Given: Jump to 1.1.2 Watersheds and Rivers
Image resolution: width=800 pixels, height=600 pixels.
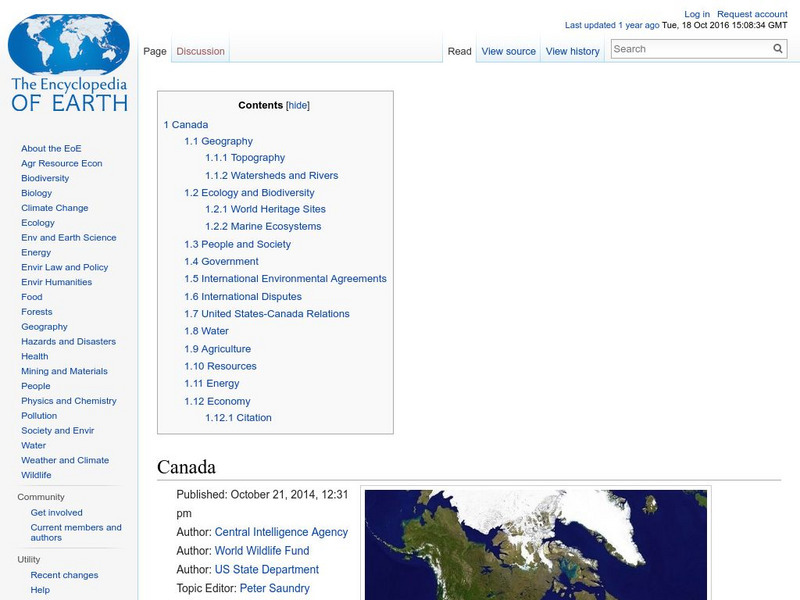Looking at the screenshot, I should click(271, 176).
